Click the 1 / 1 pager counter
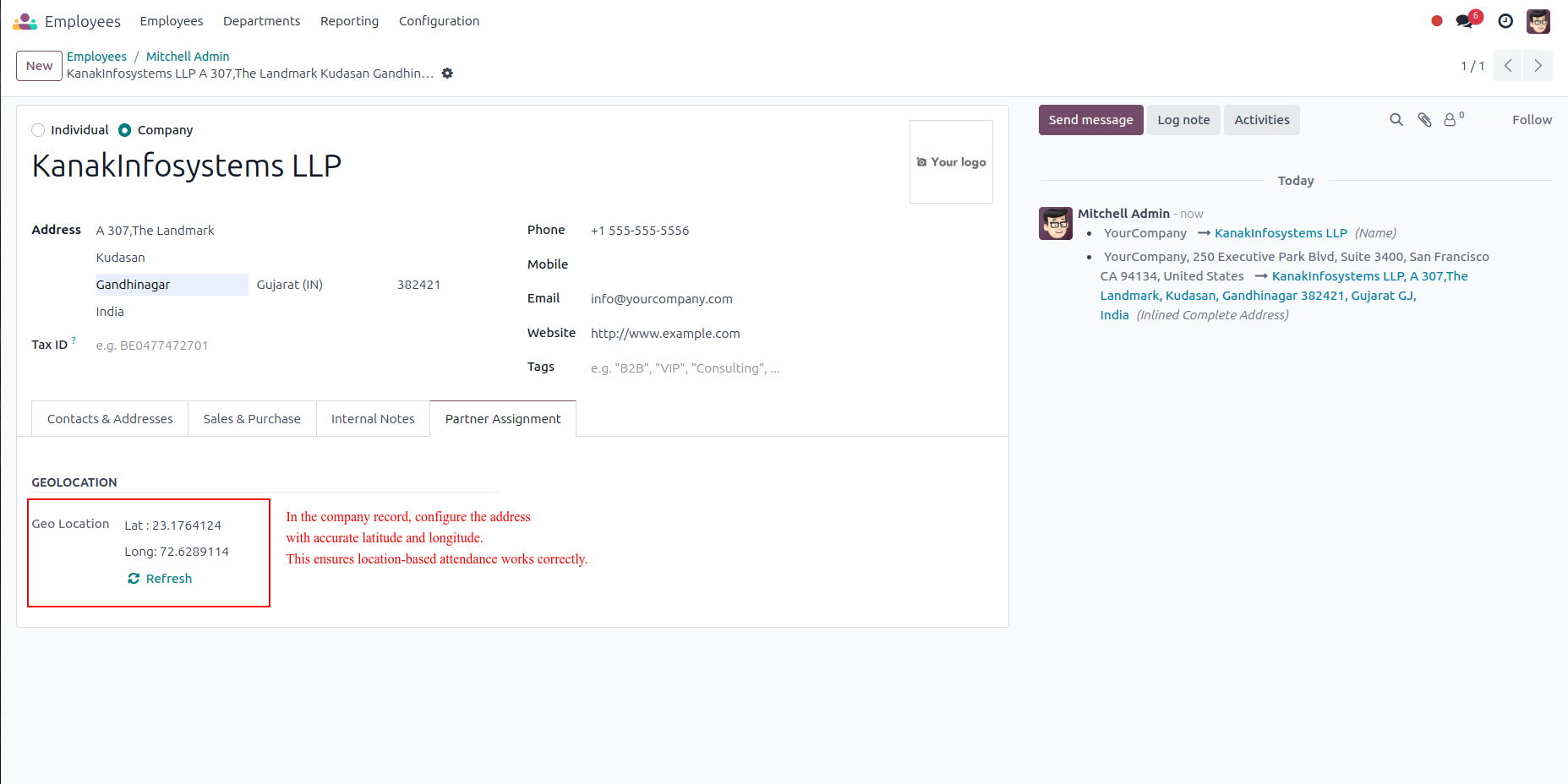The height and width of the screenshot is (784, 1568). (1472, 66)
